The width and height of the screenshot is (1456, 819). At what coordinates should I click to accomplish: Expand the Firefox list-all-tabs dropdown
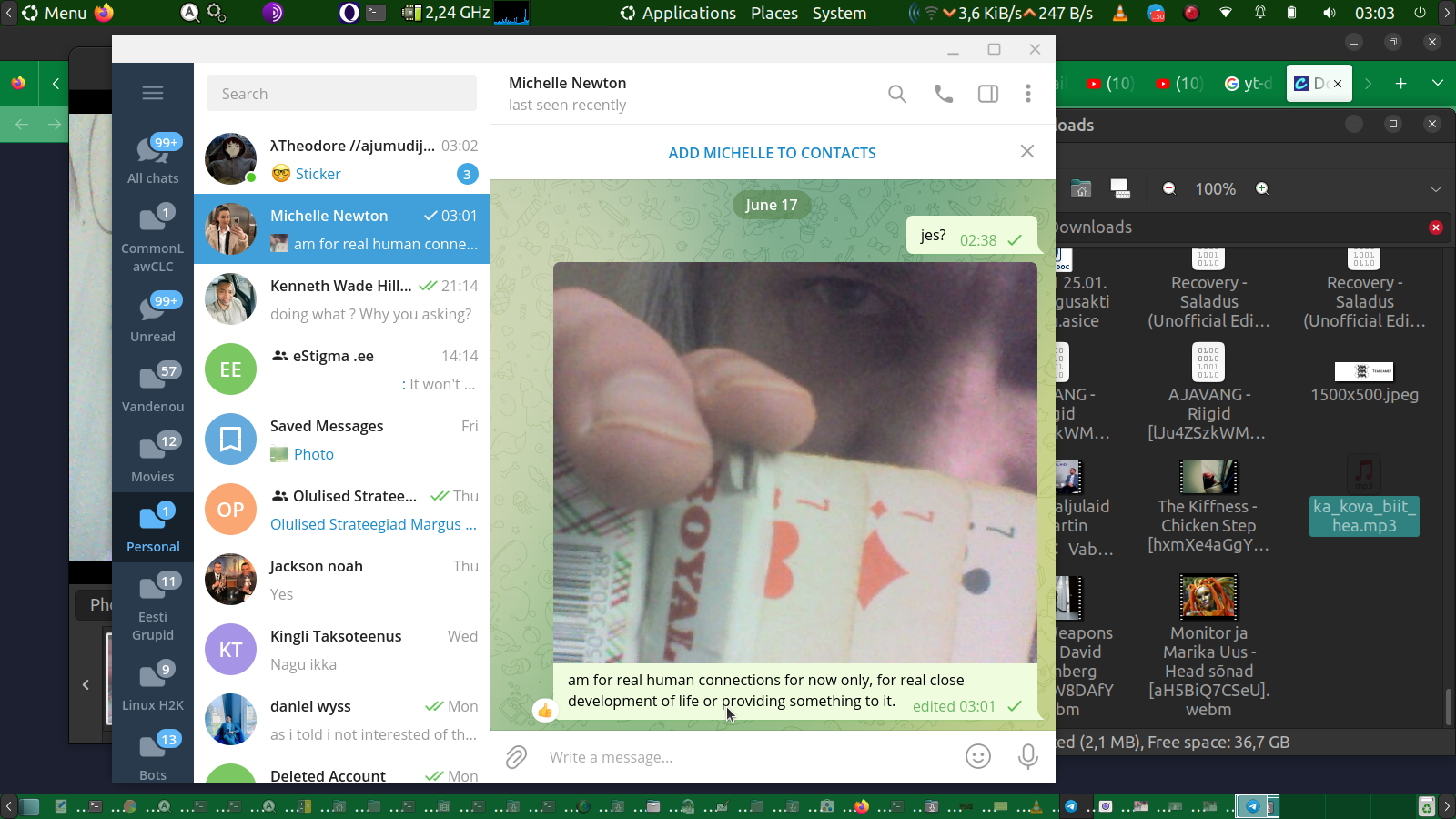(1438, 84)
